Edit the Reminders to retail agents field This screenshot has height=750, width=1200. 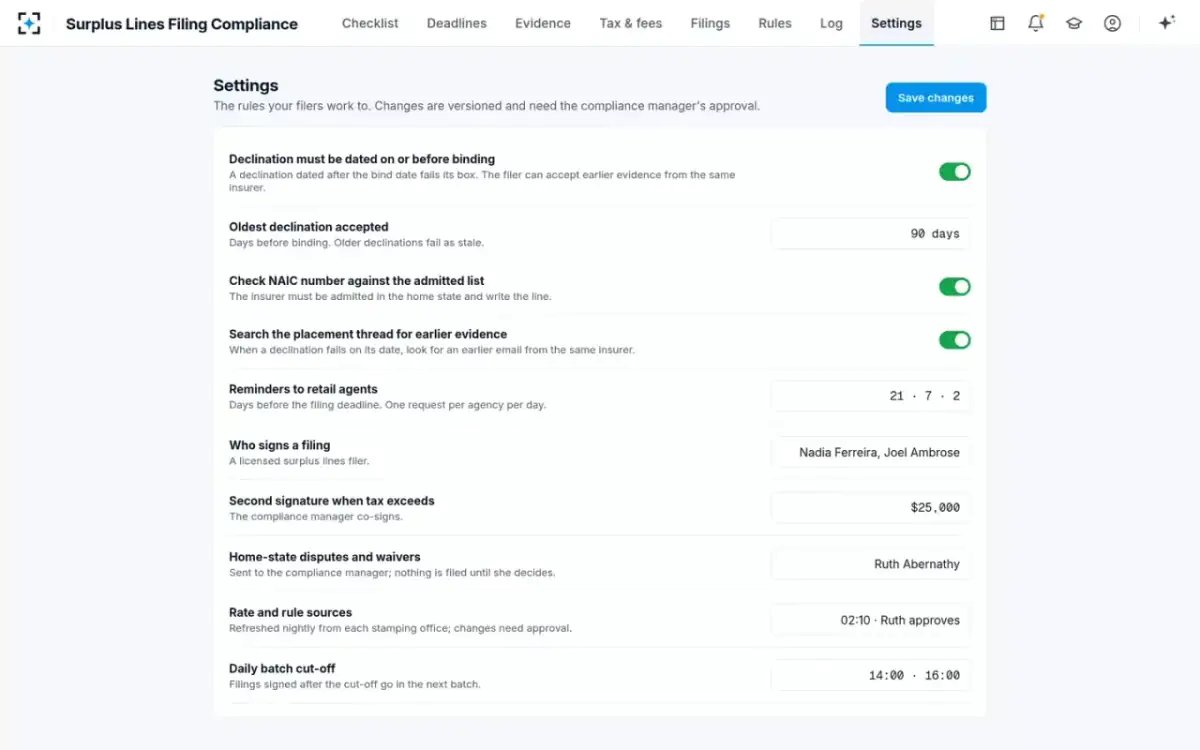pos(870,396)
